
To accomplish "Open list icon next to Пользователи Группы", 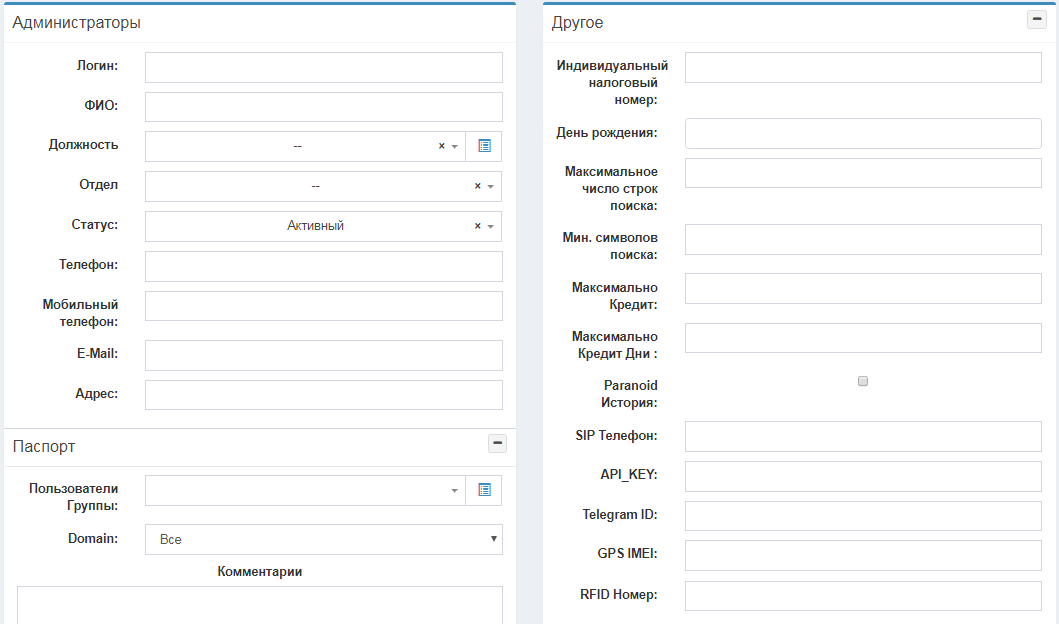I will (484, 490).
